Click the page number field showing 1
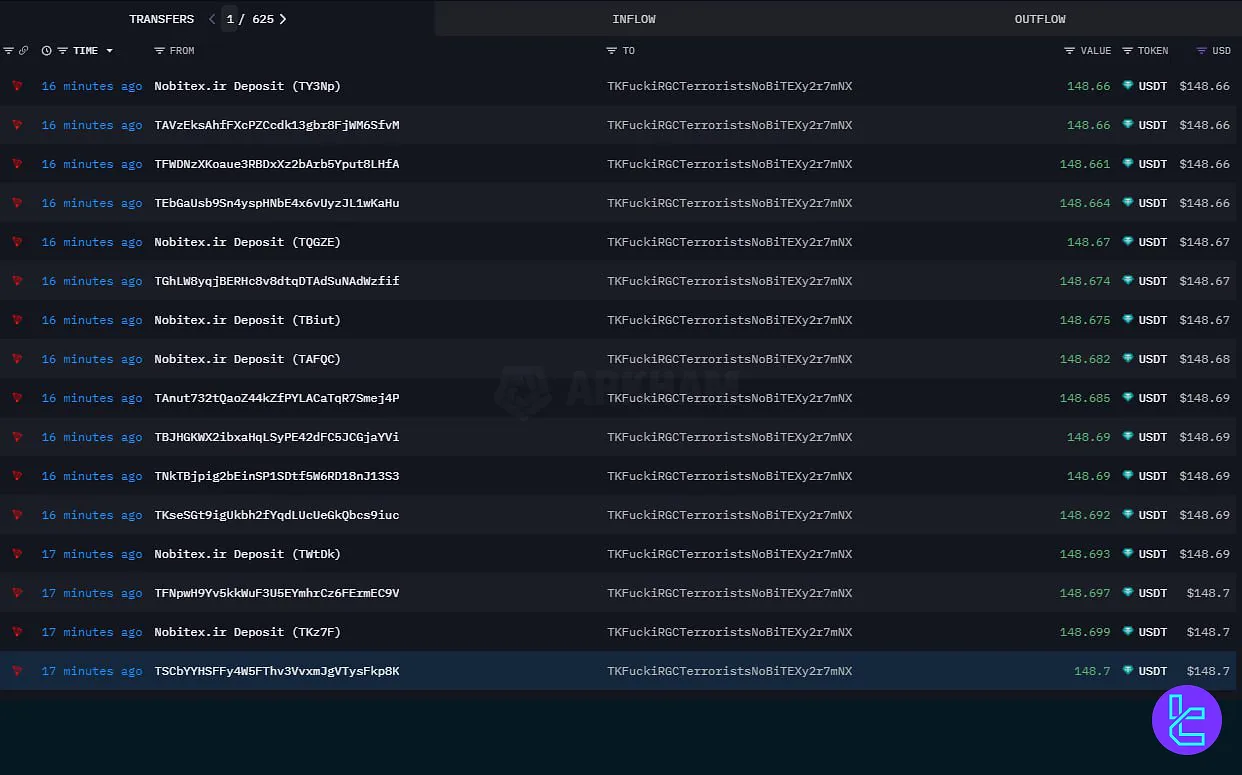 pos(230,19)
